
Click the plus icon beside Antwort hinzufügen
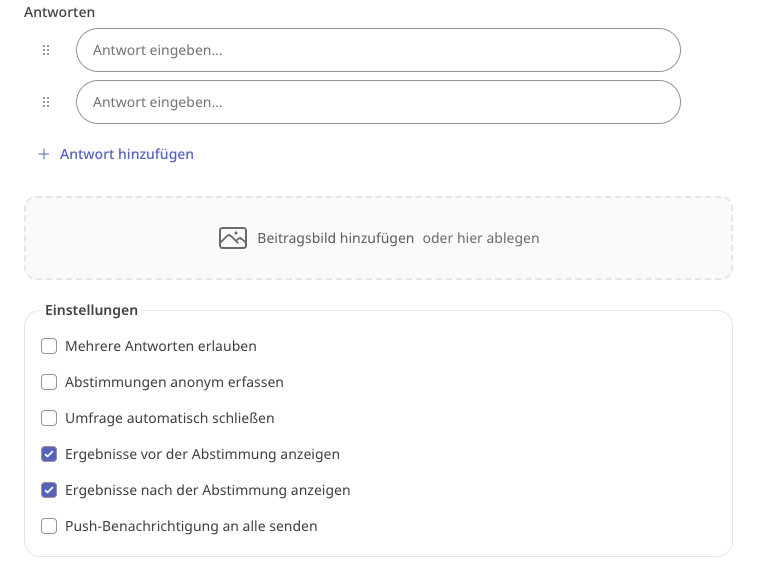tap(44, 154)
